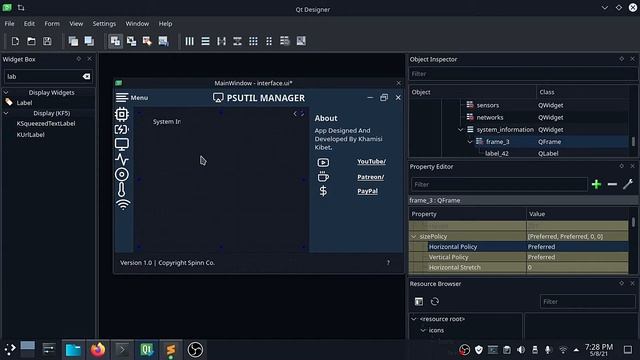Reload resources in the Resource Browser
Viewport: 640px width, 360px height.
[435, 302]
